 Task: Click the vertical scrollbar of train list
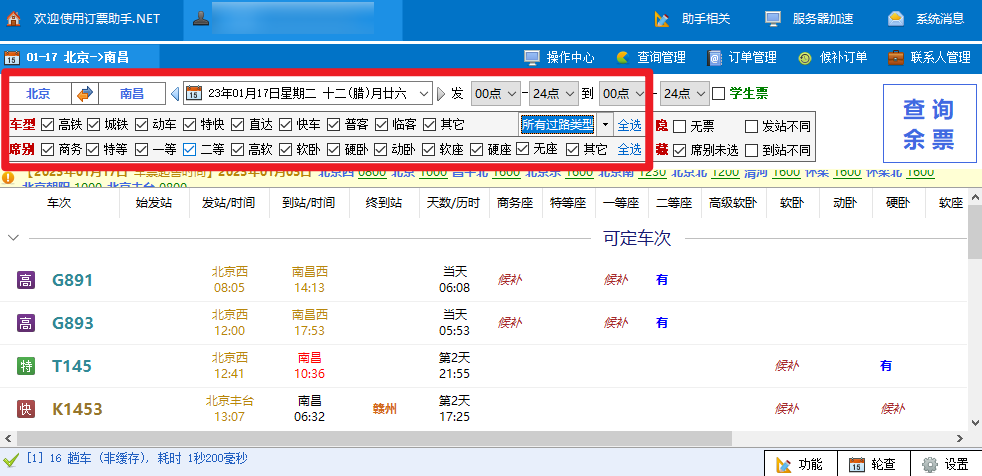pyautogui.click(x=974, y=320)
